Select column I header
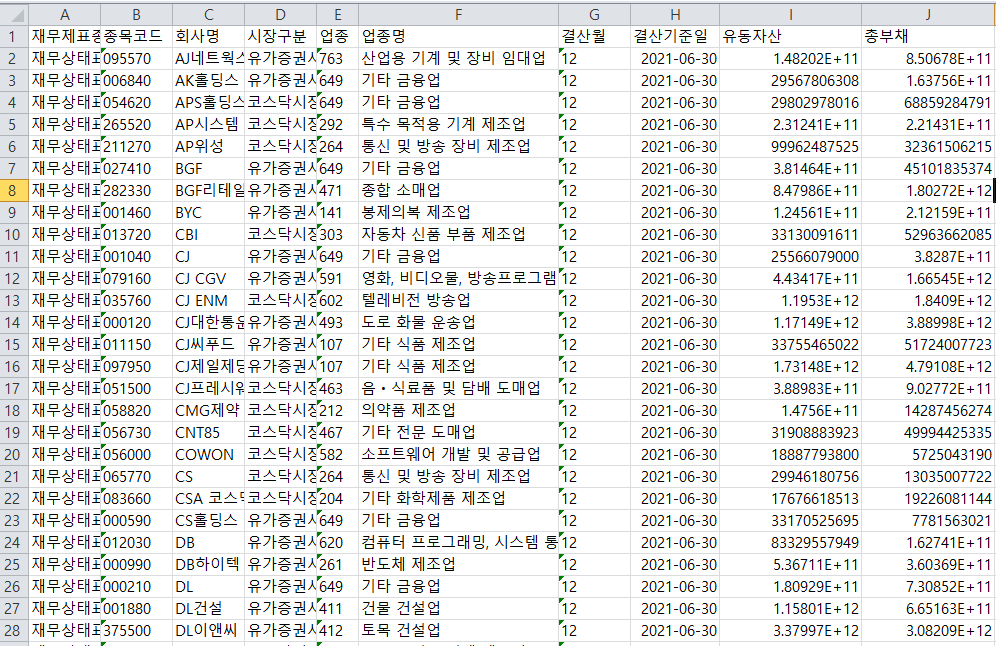 coord(790,14)
